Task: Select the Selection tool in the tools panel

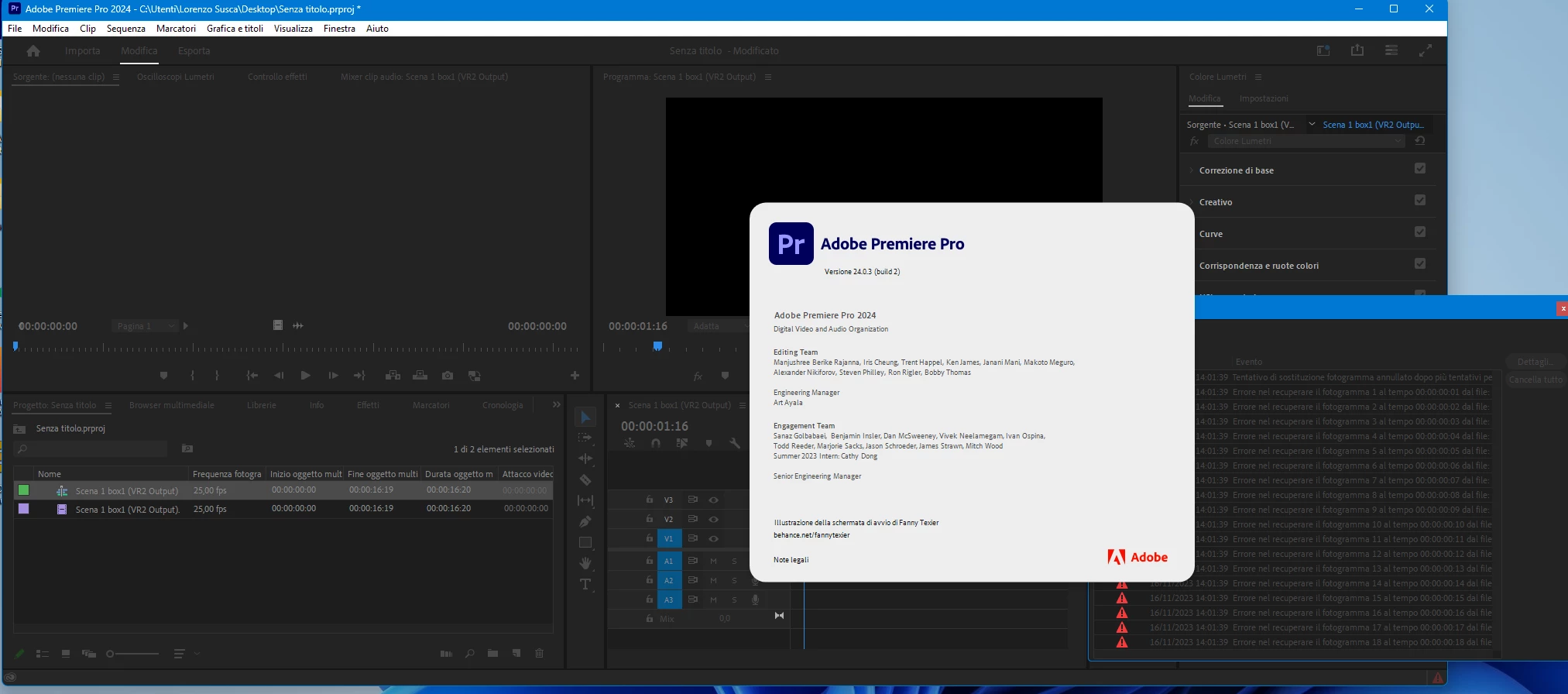Action: pyautogui.click(x=585, y=417)
